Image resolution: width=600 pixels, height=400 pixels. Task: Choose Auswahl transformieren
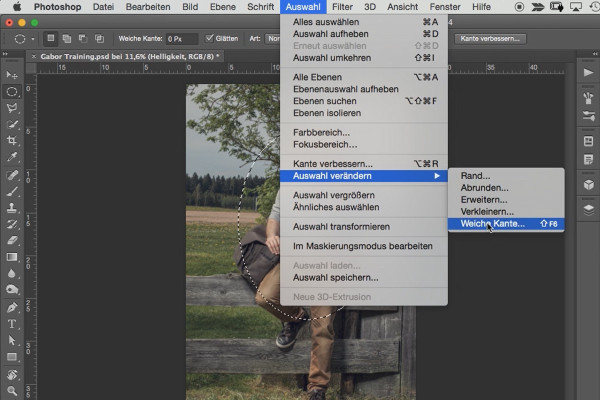(364, 227)
